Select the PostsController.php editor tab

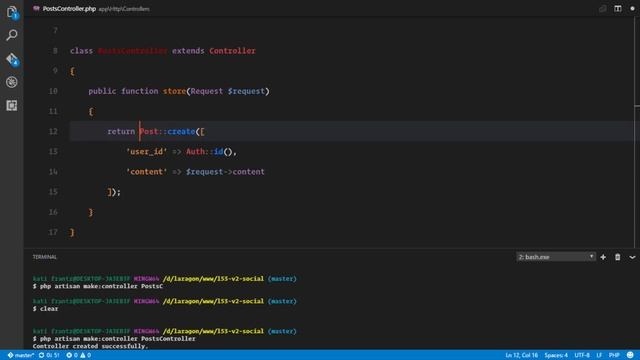[91, 9]
